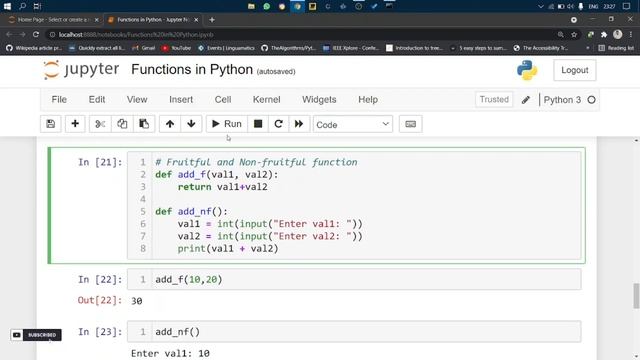This screenshot has width=640, height=360.
Task: Open browser extensions puzzle icon
Action: (x=604, y=35)
